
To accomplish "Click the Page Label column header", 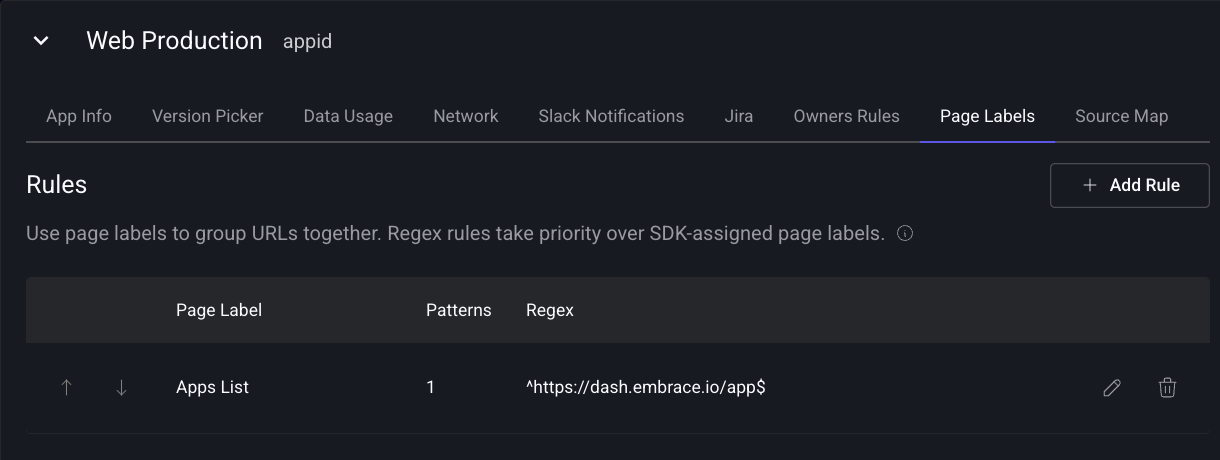I will click(x=219, y=310).
